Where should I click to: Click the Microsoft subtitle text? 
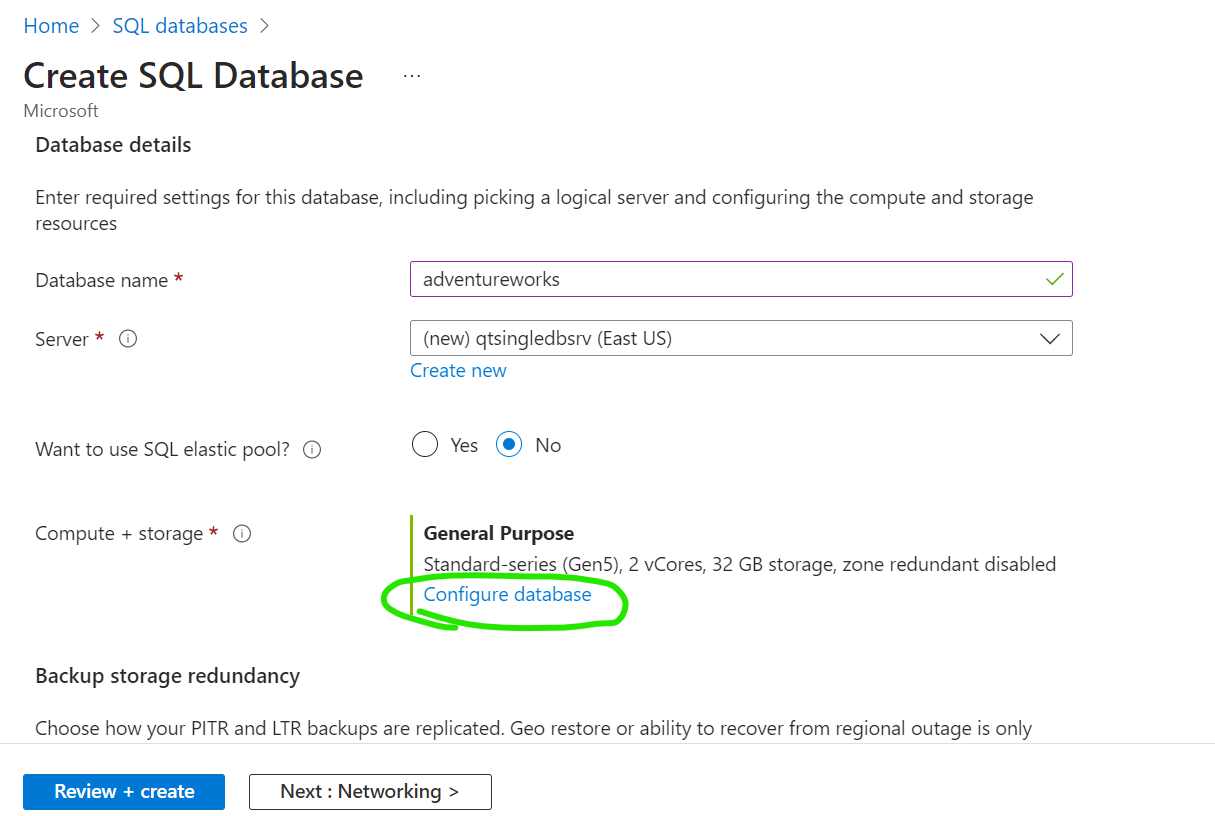click(61, 111)
